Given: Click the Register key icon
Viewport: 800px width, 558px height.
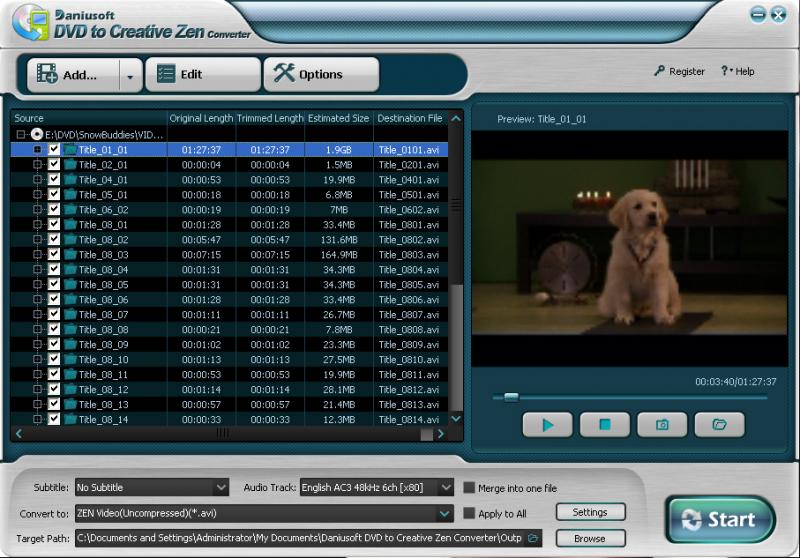Looking at the screenshot, I should pyautogui.click(x=660, y=72).
